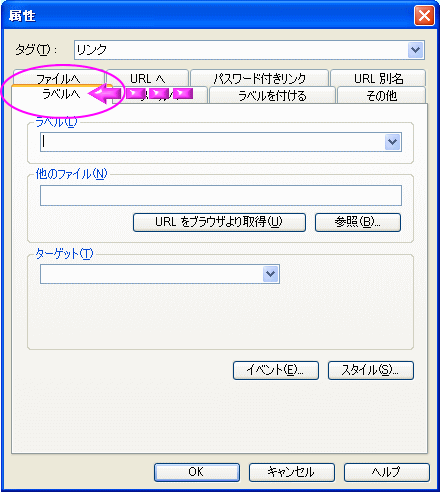Click into the 他のファイル text field
The width and height of the screenshot is (440, 492).
click(x=221, y=195)
